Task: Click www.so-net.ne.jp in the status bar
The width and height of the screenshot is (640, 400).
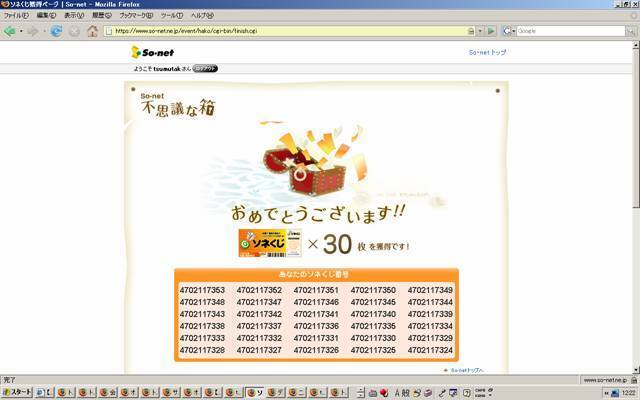Action: click(605, 380)
